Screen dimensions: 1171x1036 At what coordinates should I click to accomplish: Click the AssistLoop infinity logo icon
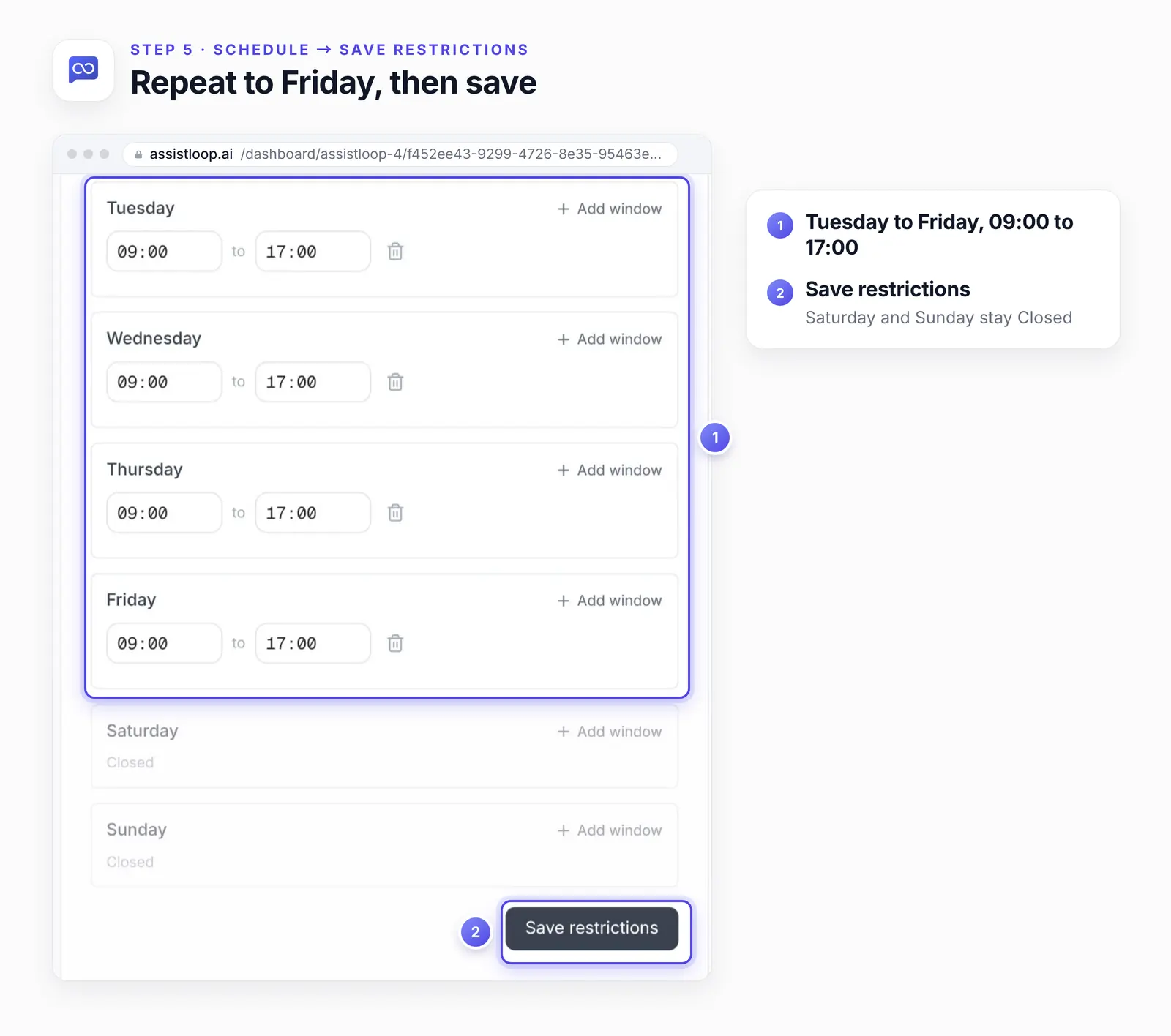(x=83, y=70)
